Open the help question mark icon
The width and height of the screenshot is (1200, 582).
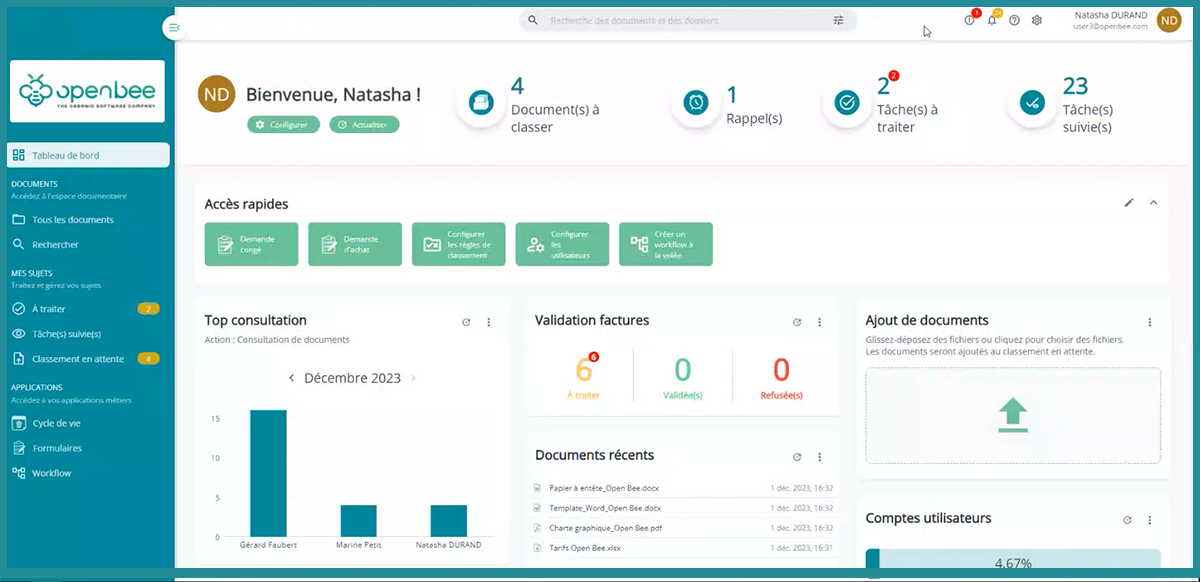tap(1014, 21)
